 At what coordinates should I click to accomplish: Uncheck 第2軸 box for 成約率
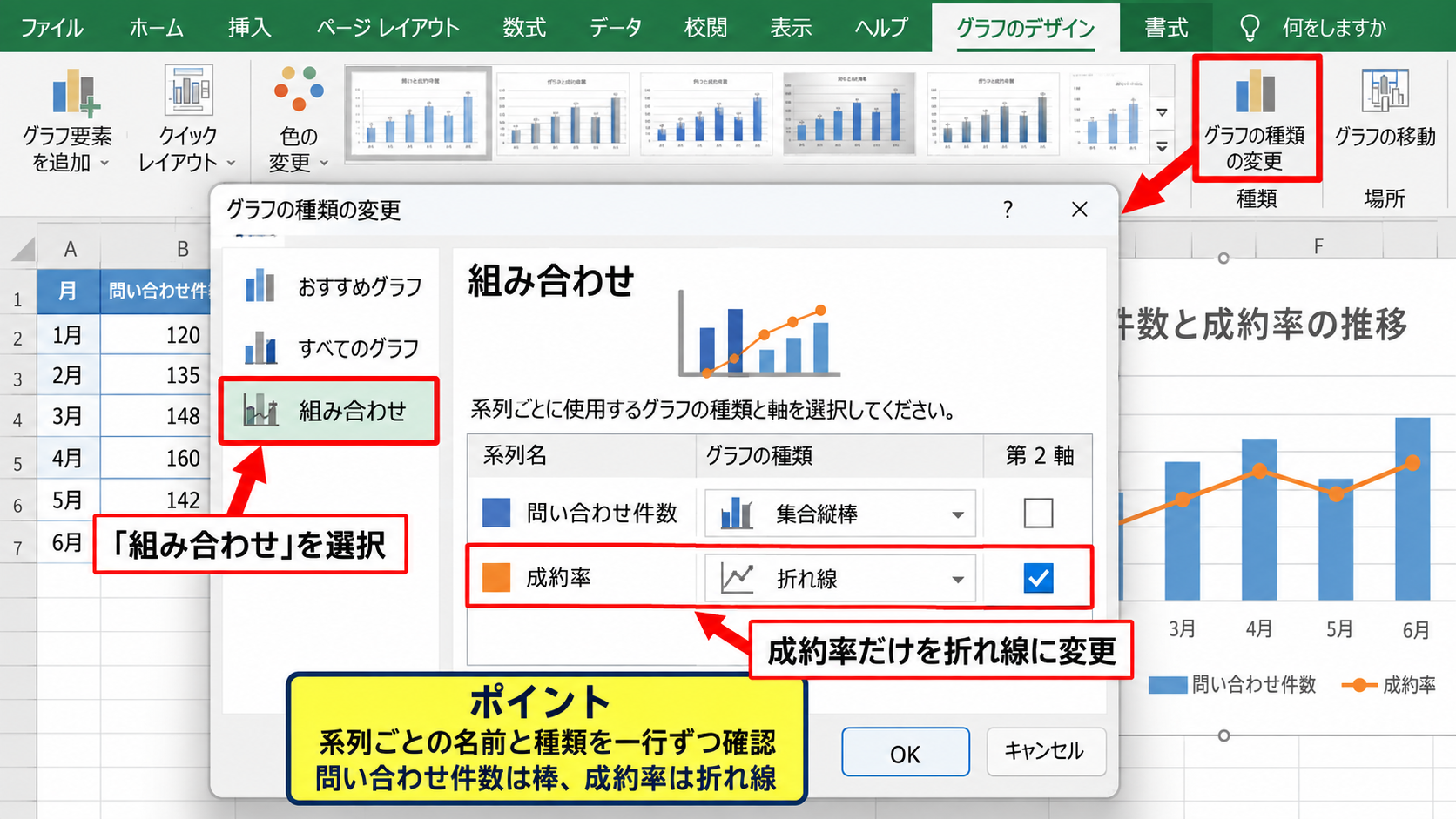click(x=1038, y=578)
